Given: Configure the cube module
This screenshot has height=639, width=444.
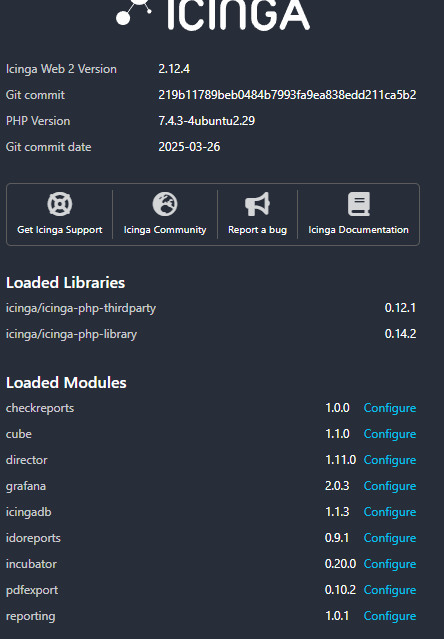Looking at the screenshot, I should 390,434.
